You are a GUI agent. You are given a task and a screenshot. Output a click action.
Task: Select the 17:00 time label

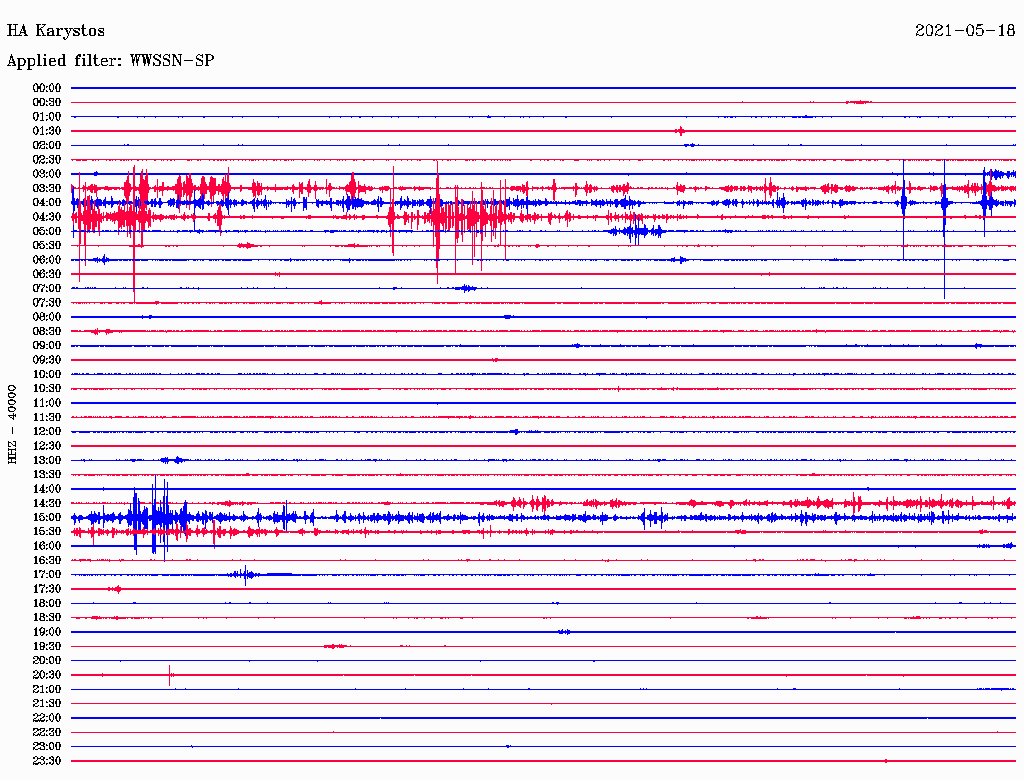(47, 575)
